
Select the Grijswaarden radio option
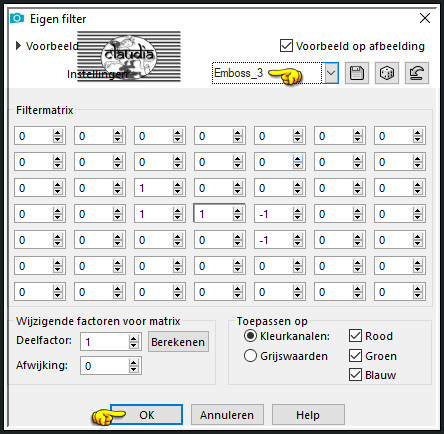coord(250,356)
